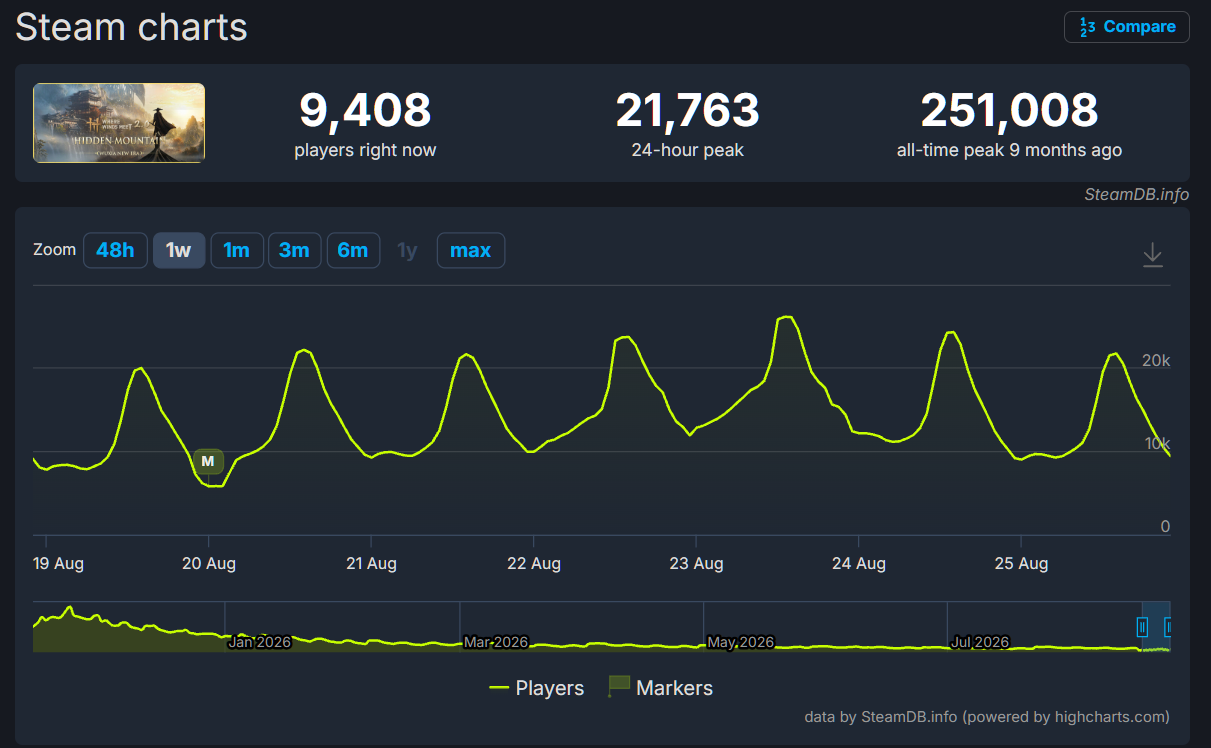Click the all-time peak 9 months ago label
The height and width of the screenshot is (748, 1211).
pyautogui.click(x=1009, y=150)
